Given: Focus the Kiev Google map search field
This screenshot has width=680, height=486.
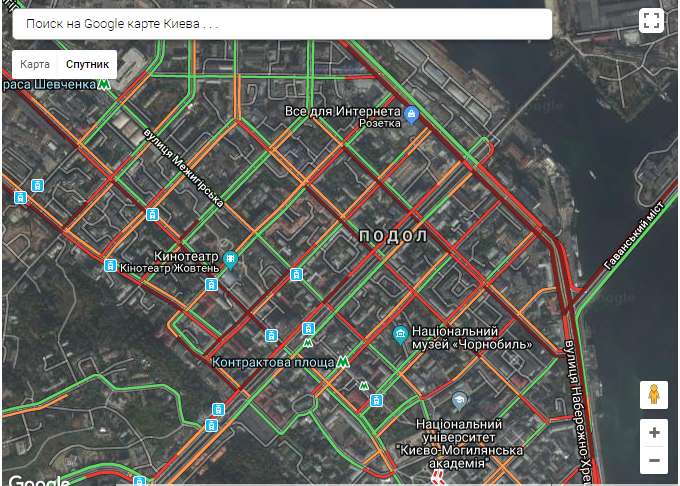Looking at the screenshot, I should coord(280,23).
